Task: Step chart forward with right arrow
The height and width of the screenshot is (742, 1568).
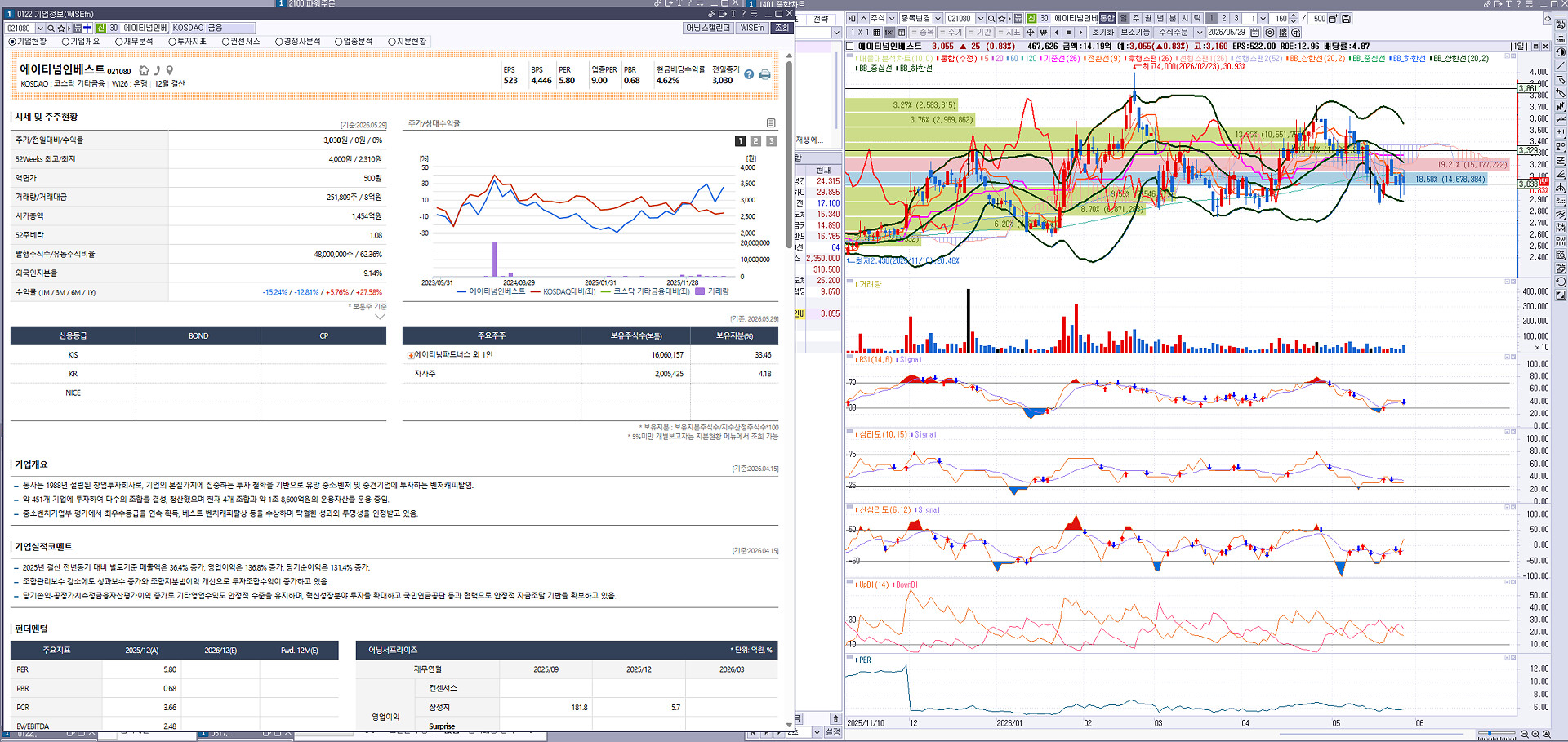Action: 1080,33
